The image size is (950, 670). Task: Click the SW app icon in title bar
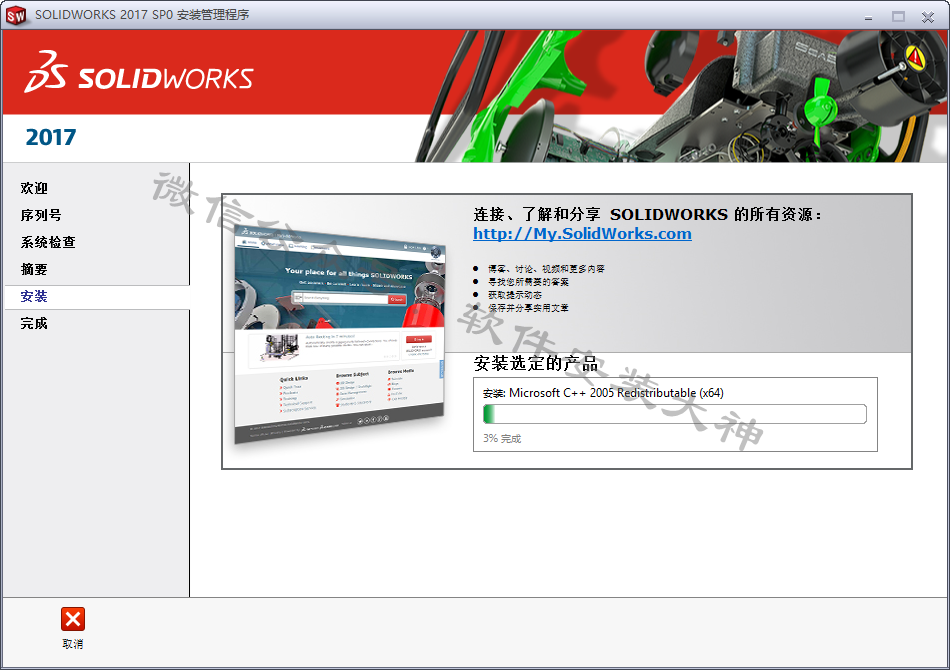tap(16, 16)
